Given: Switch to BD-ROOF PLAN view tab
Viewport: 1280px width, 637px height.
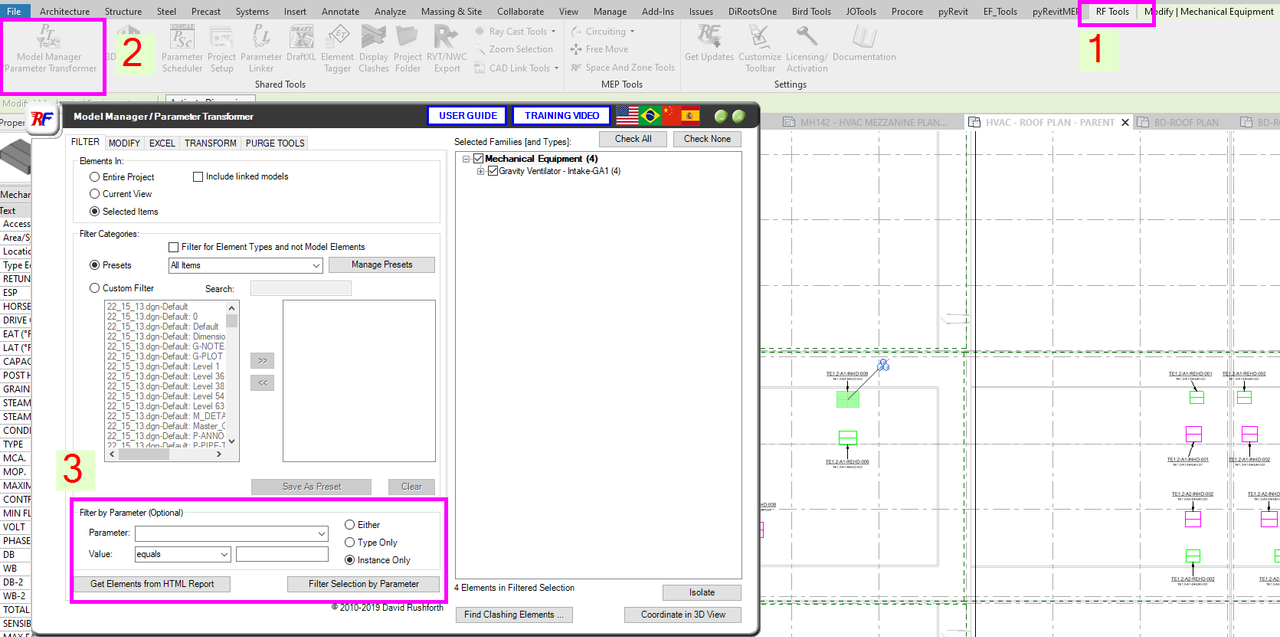Looking at the screenshot, I should (x=1186, y=123).
